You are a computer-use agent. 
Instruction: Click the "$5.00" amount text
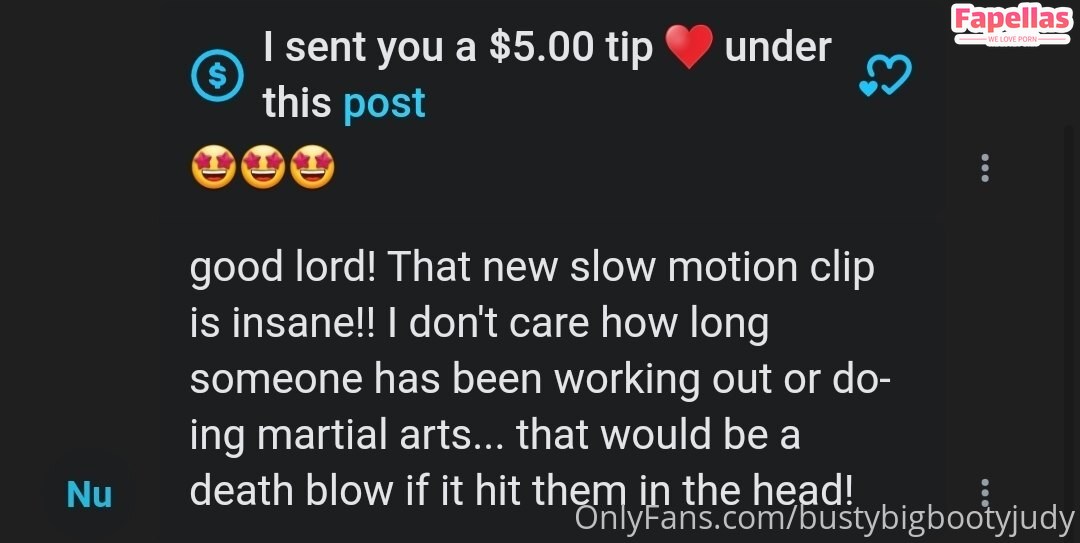click(541, 48)
